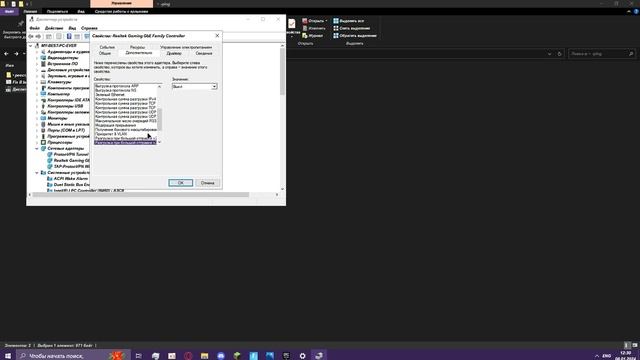This screenshot has height=360, width=640.
Task: Open Справка menu in Device Manager
Action: 89,28
